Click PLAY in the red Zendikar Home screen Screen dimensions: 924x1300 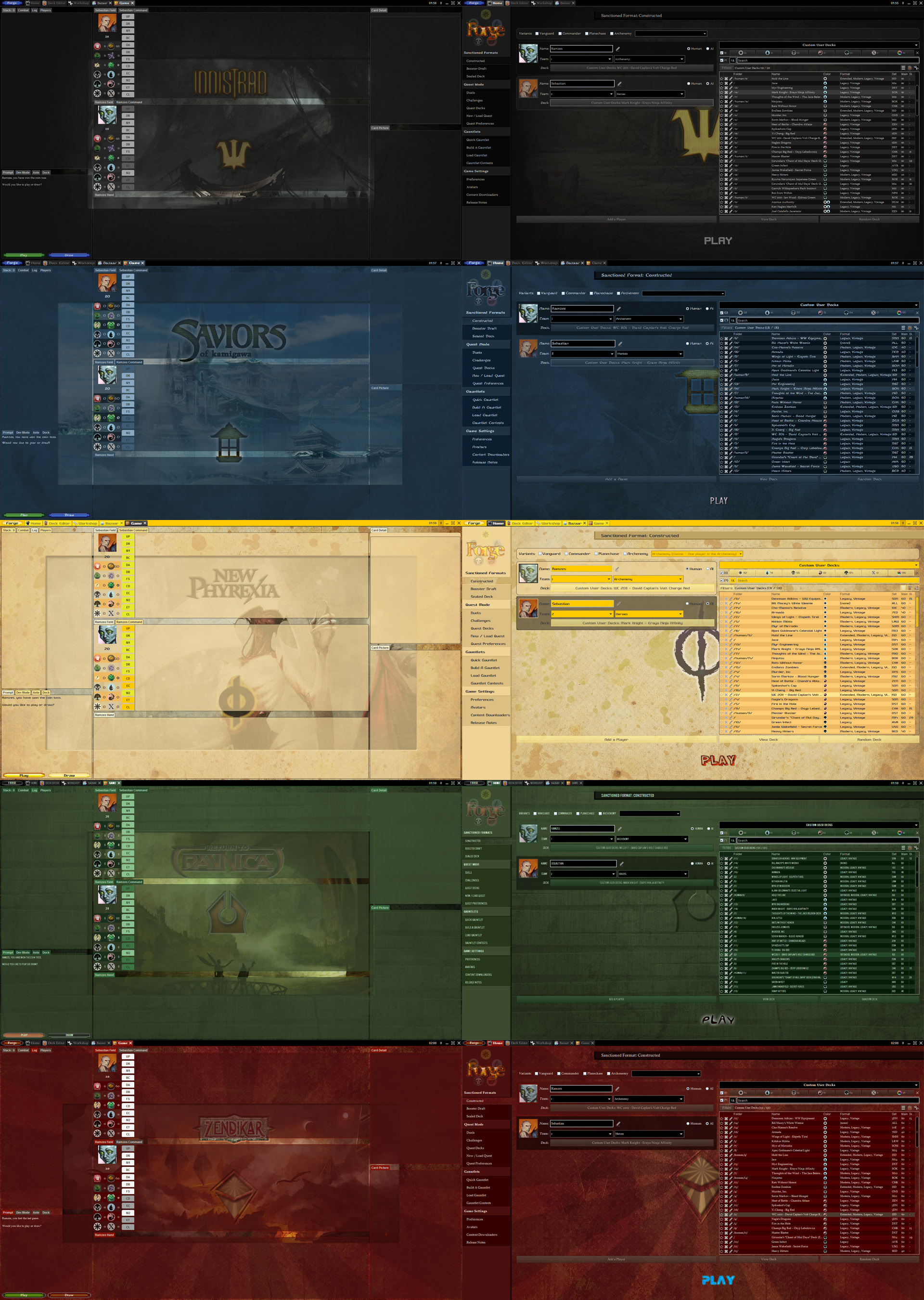(x=718, y=1280)
